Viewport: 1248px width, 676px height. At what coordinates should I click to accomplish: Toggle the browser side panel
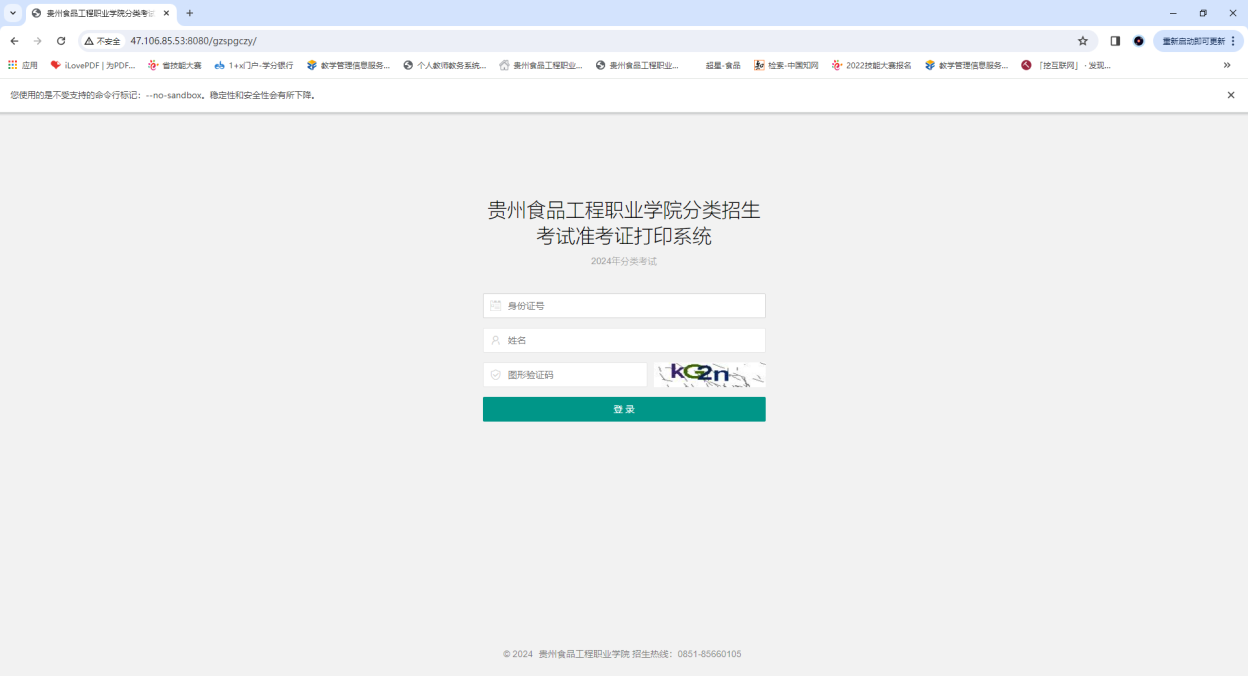(1115, 41)
